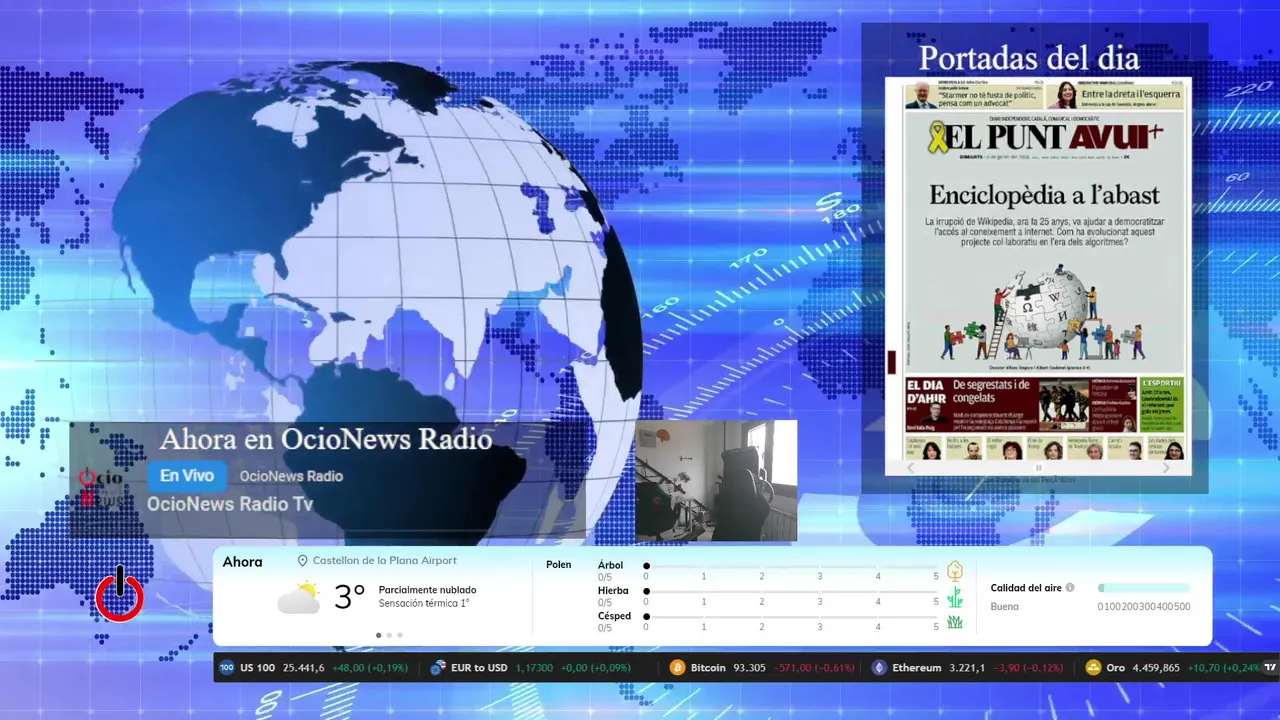Image resolution: width=1280 pixels, height=720 pixels.
Task: Click the location pin beside Castellon
Action: point(302,561)
